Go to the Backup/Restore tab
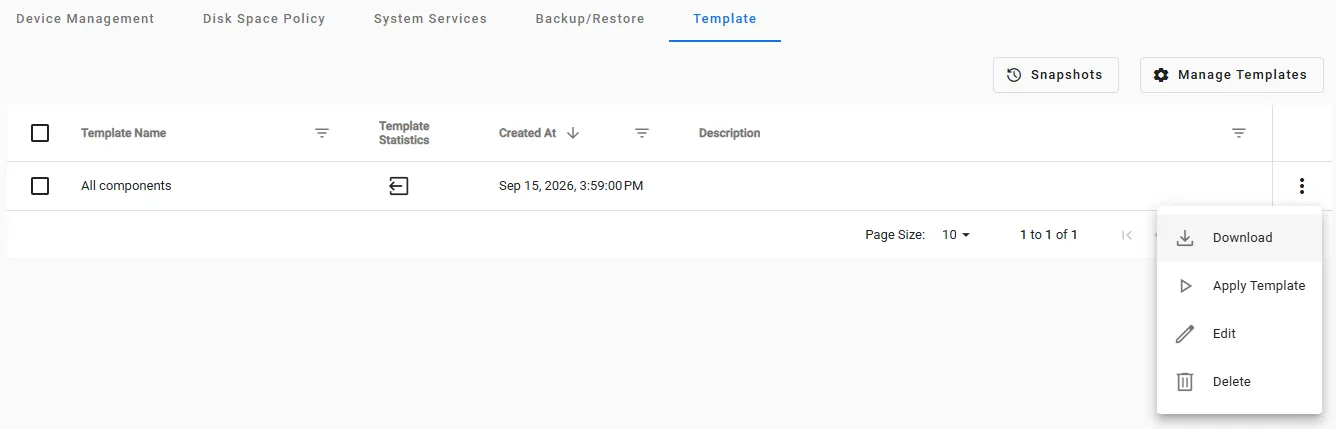The height and width of the screenshot is (429, 1336). tap(590, 19)
